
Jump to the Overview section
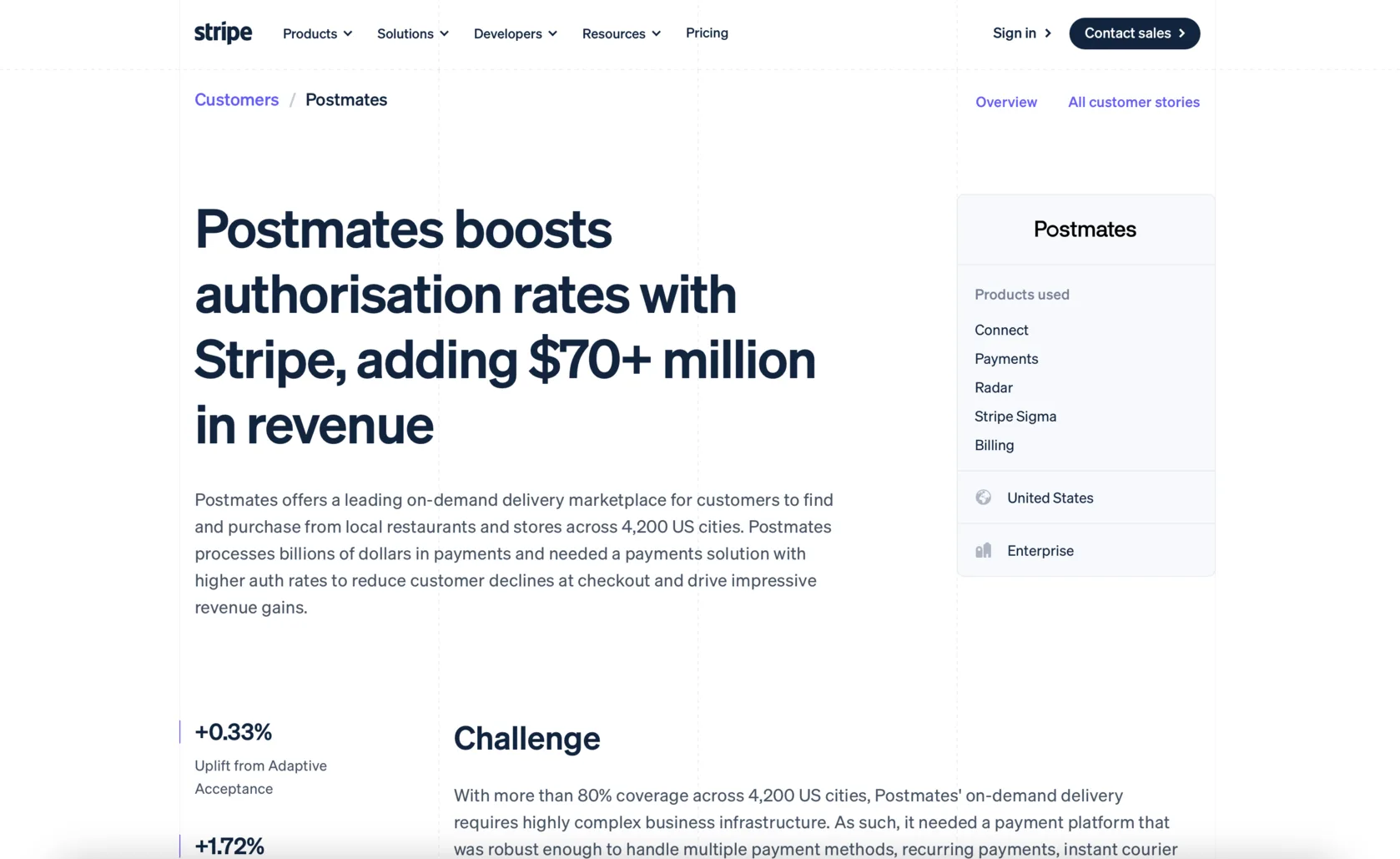(x=1006, y=102)
